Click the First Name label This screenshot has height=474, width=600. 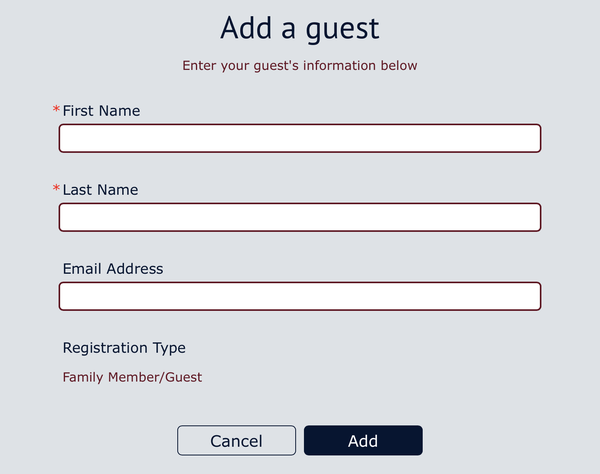pos(101,111)
